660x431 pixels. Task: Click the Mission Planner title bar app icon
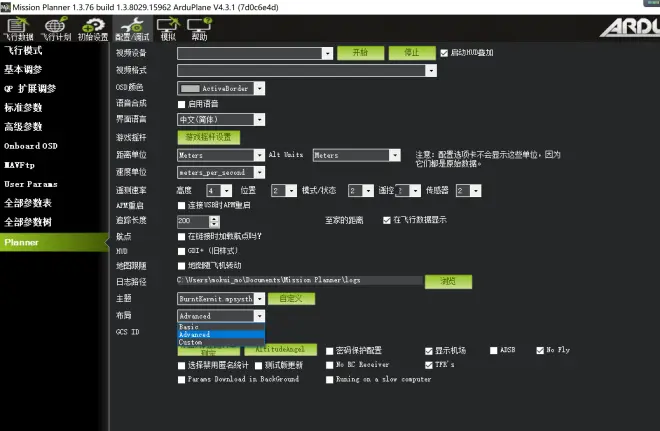[5, 7]
